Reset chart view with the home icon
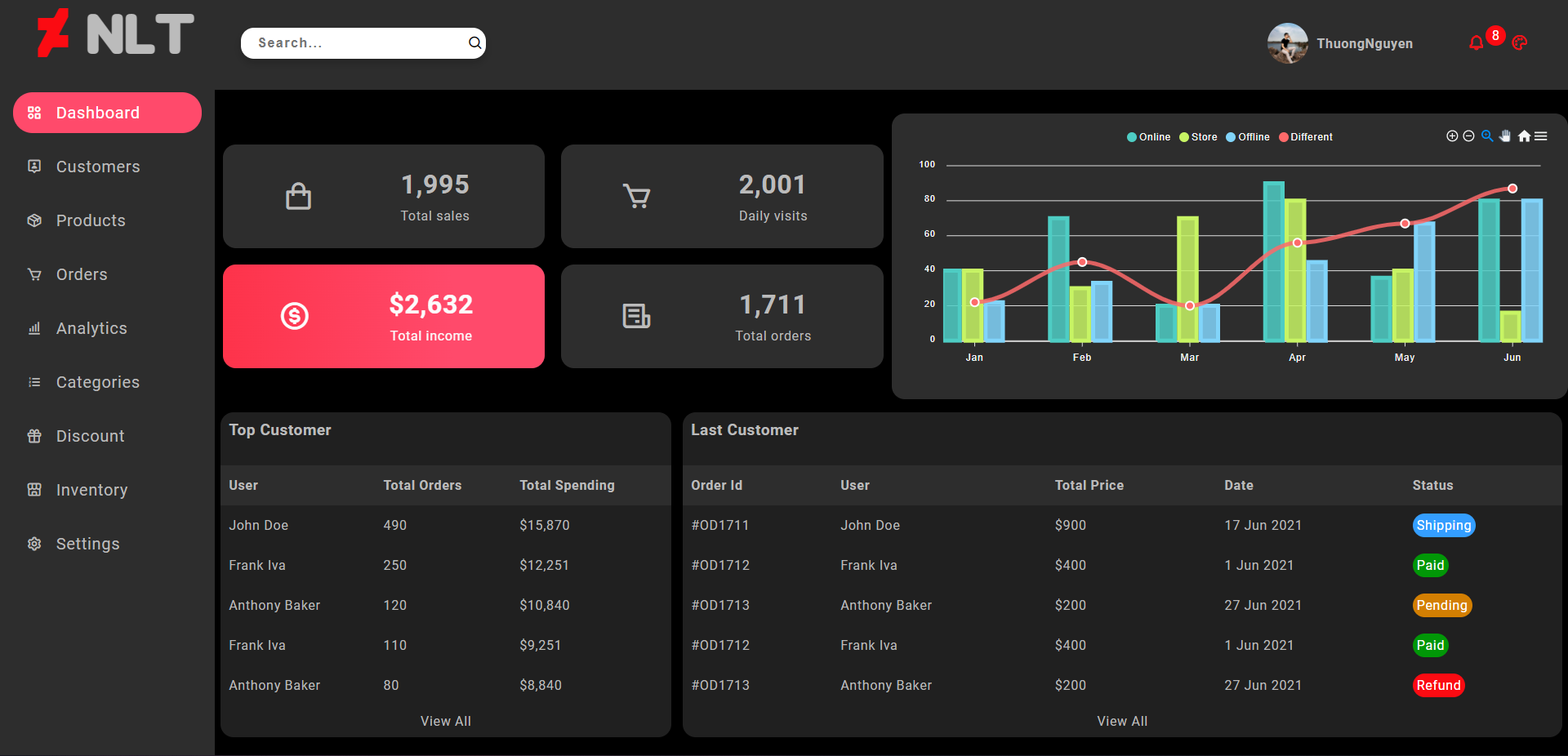The width and height of the screenshot is (1568, 756). point(1524,136)
